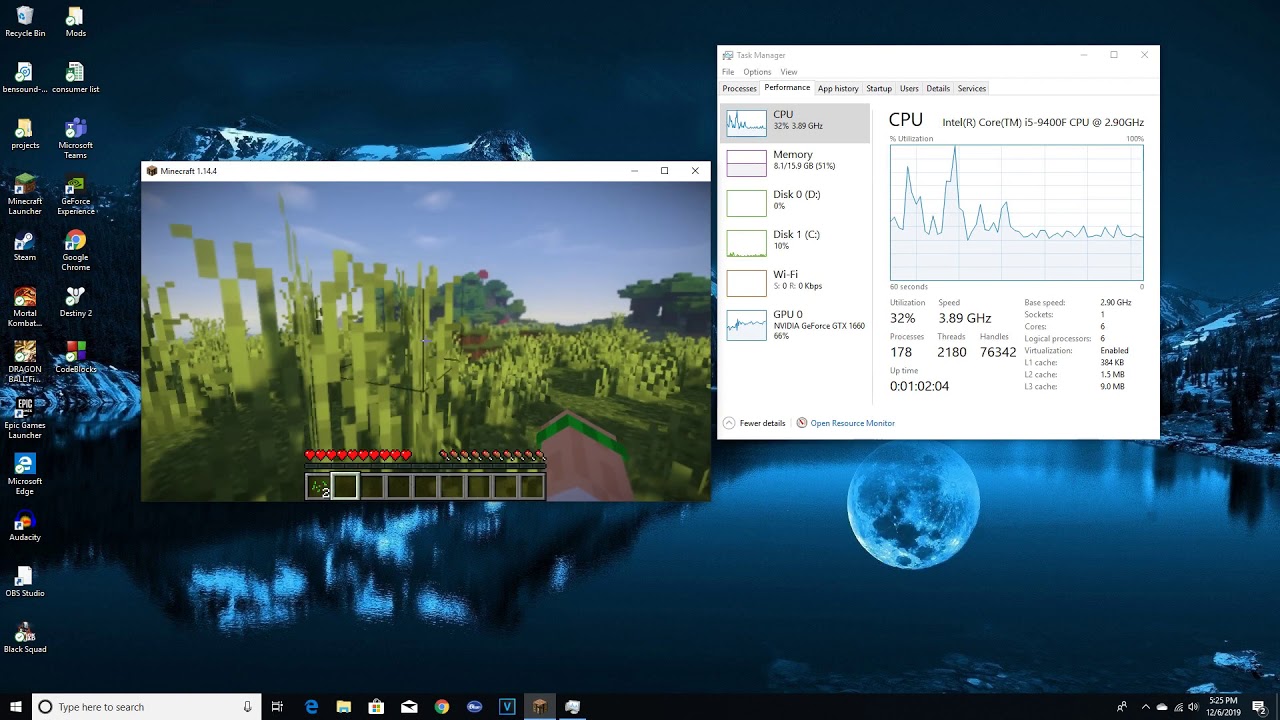Screen dimensions: 1280x720
Task: Switch to the Processes tab
Action: click(x=740, y=88)
